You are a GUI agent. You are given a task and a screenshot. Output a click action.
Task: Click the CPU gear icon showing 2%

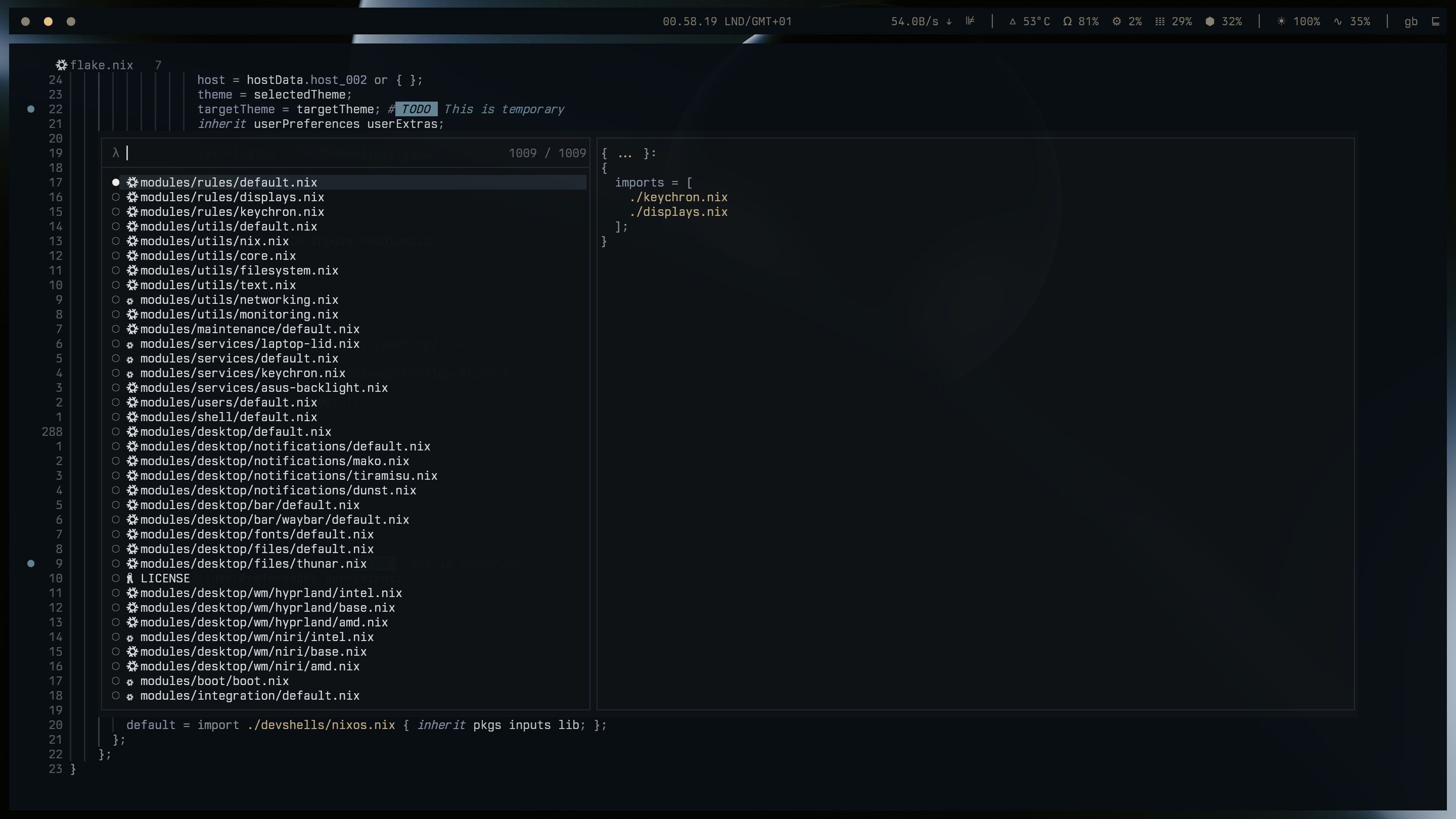1117,21
